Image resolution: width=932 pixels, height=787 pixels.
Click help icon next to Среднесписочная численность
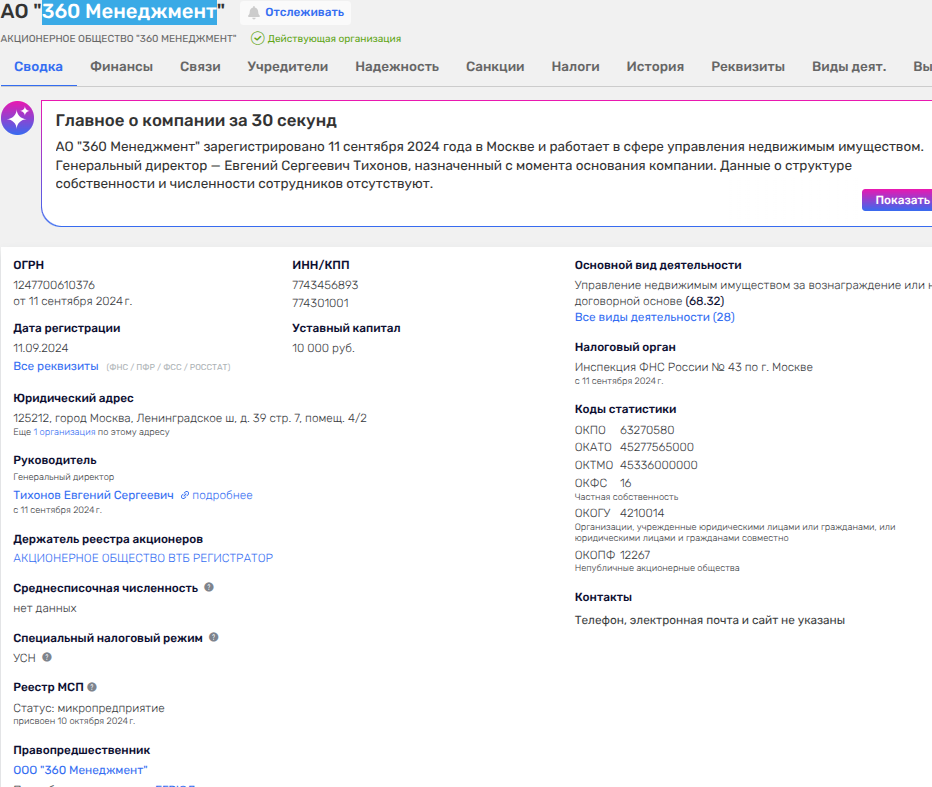pos(209,587)
